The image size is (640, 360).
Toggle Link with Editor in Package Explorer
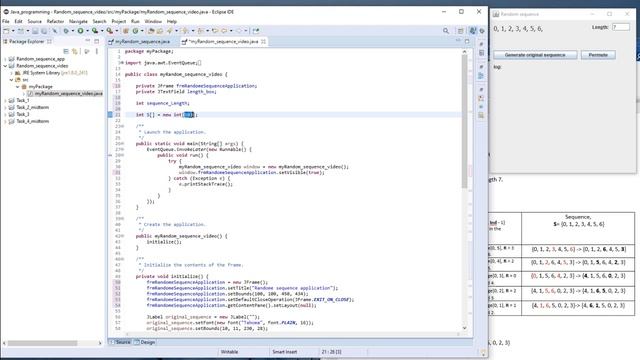pyautogui.click(x=75, y=51)
